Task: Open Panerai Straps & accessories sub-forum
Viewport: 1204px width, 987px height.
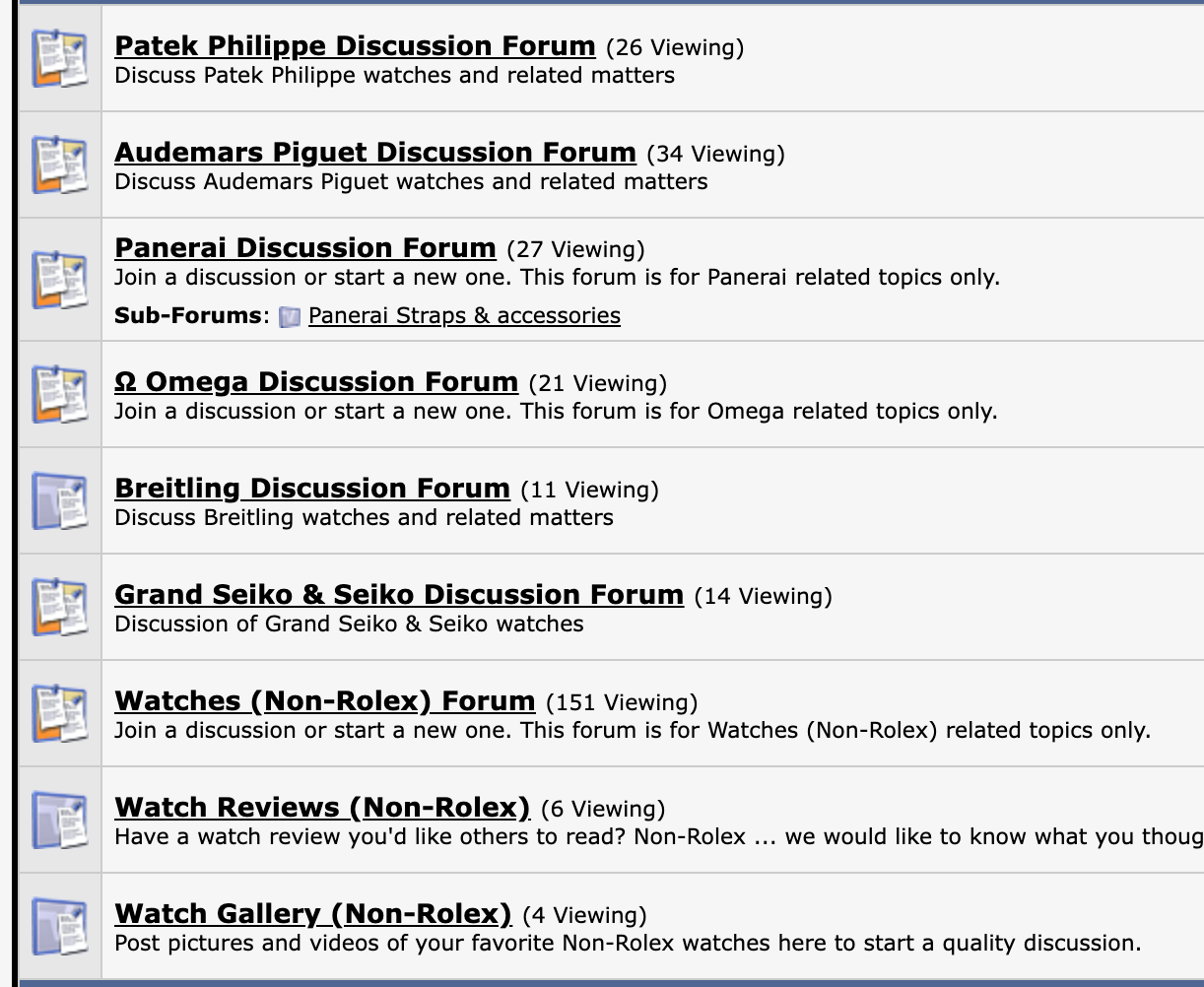Action: tap(464, 316)
